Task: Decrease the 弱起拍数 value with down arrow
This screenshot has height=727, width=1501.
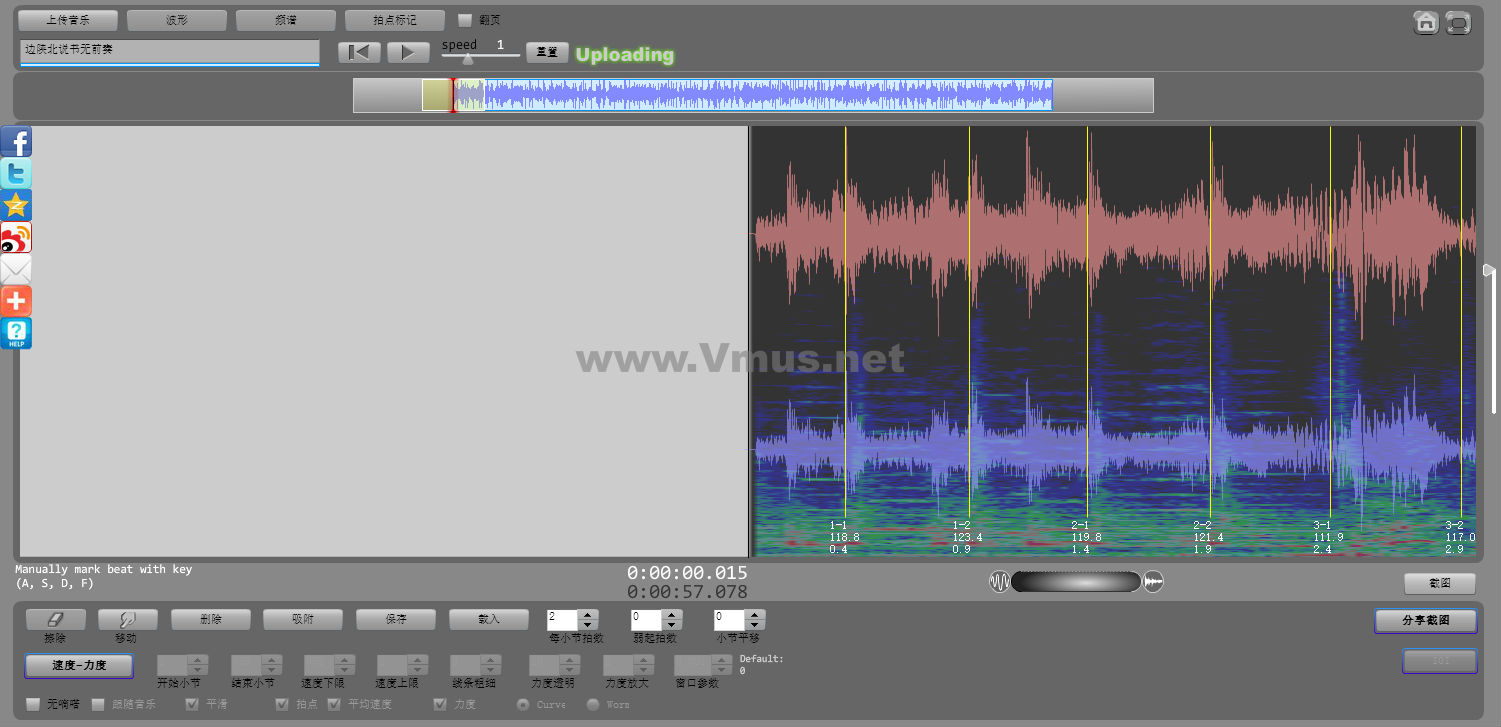Action: [x=672, y=625]
